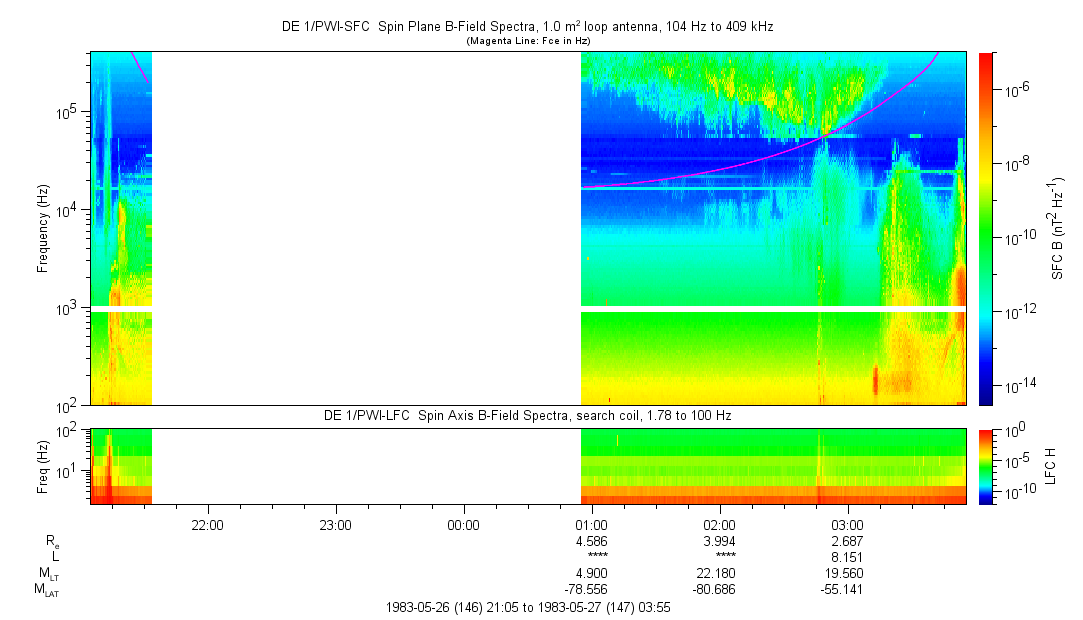1083x620 pixels.
Task: Click the SFC B color scale bar
Action: point(986,228)
